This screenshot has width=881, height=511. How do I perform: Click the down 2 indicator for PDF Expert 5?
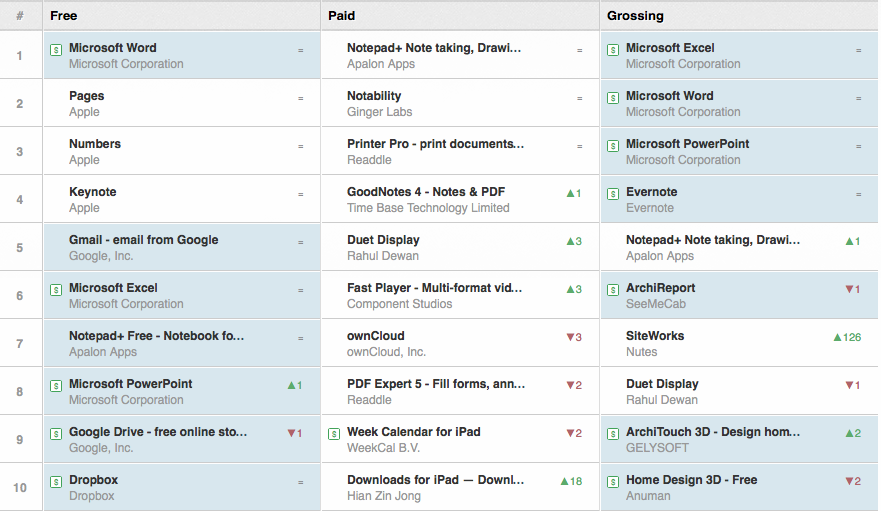[x=574, y=385]
